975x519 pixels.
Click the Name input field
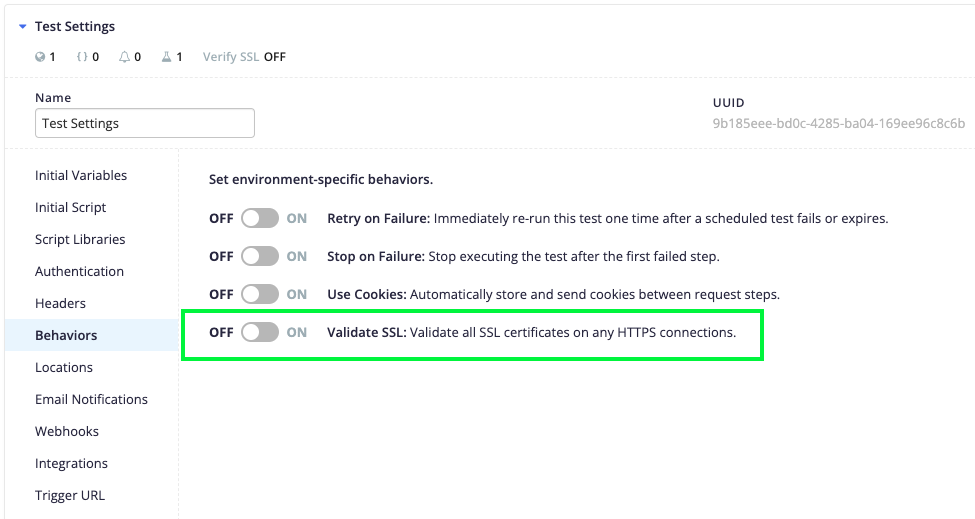coord(145,123)
